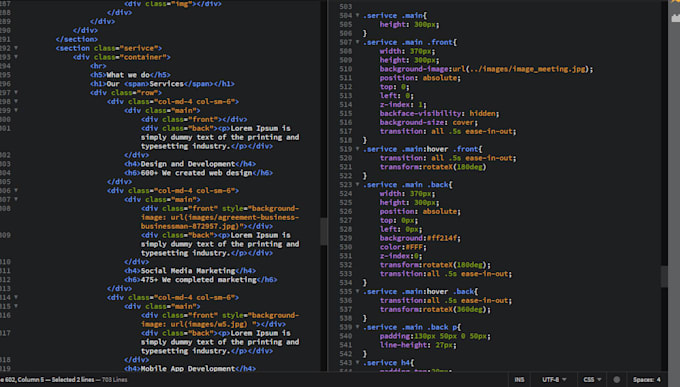Fold the .main .back p rule at line 539
The width and height of the screenshot is (680, 387).
click(357, 327)
